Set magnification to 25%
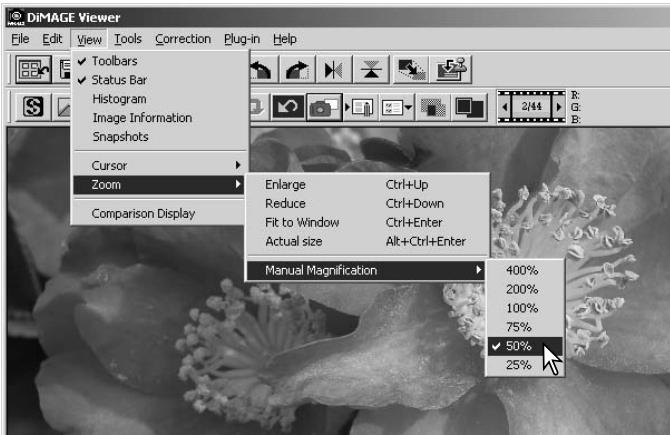670x435 pixels. pyautogui.click(x=525, y=365)
